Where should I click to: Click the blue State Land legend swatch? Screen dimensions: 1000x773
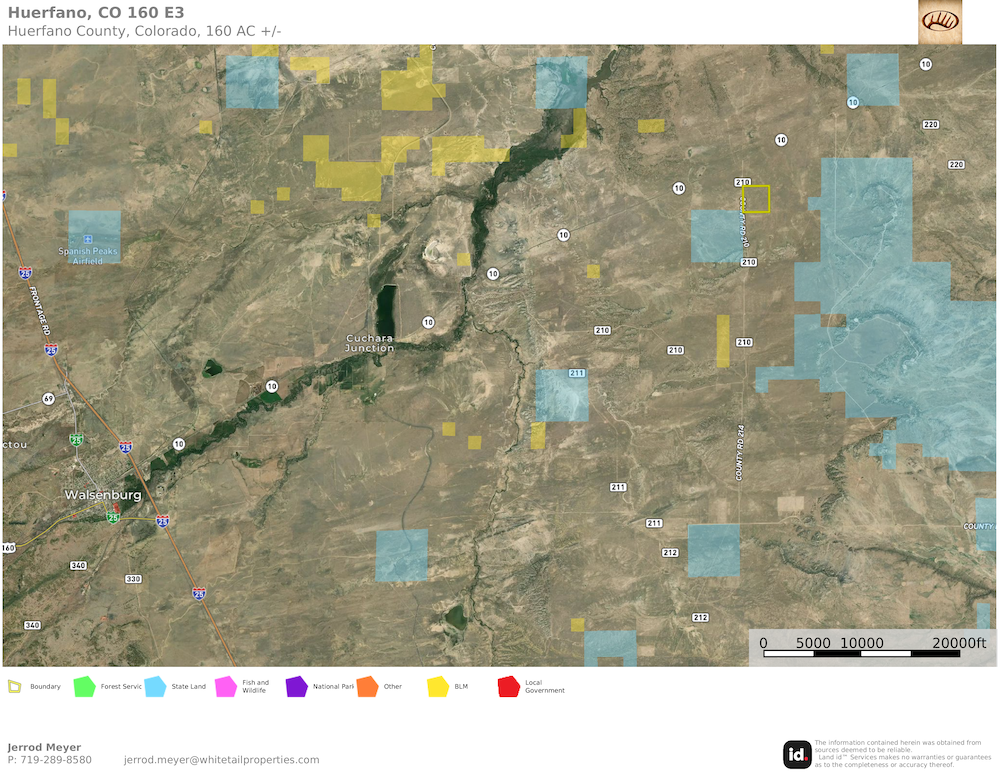click(155, 686)
